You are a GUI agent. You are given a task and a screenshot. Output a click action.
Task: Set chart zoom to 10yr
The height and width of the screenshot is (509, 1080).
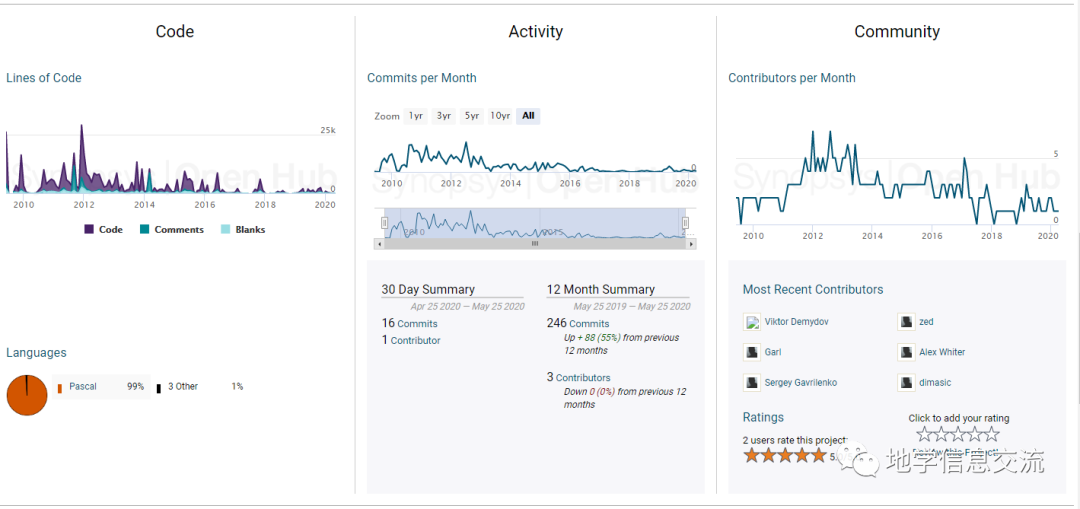[x=500, y=116]
